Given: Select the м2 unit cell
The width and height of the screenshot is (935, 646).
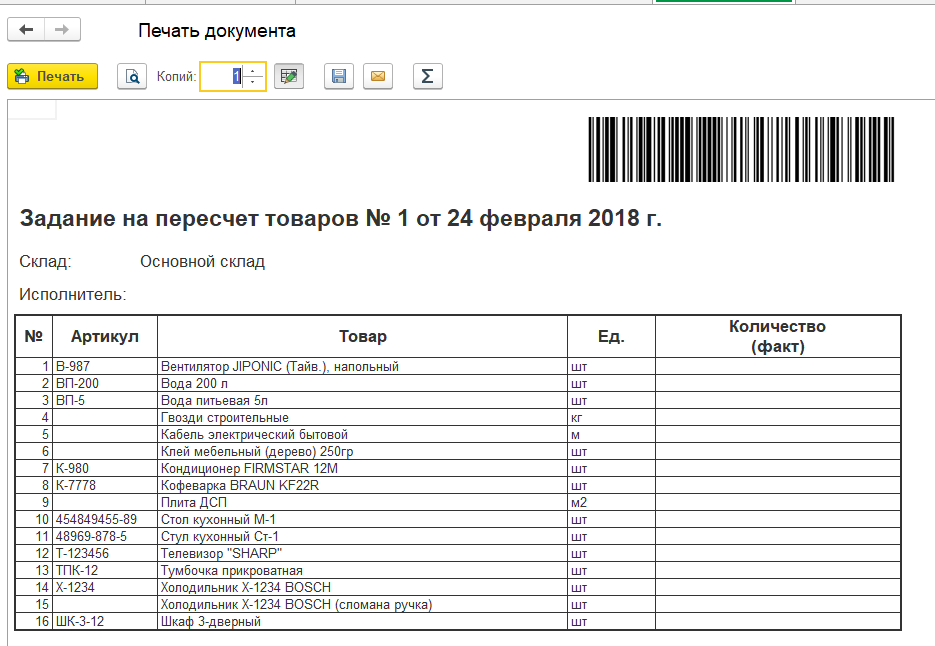Looking at the screenshot, I should pyautogui.click(x=611, y=502).
